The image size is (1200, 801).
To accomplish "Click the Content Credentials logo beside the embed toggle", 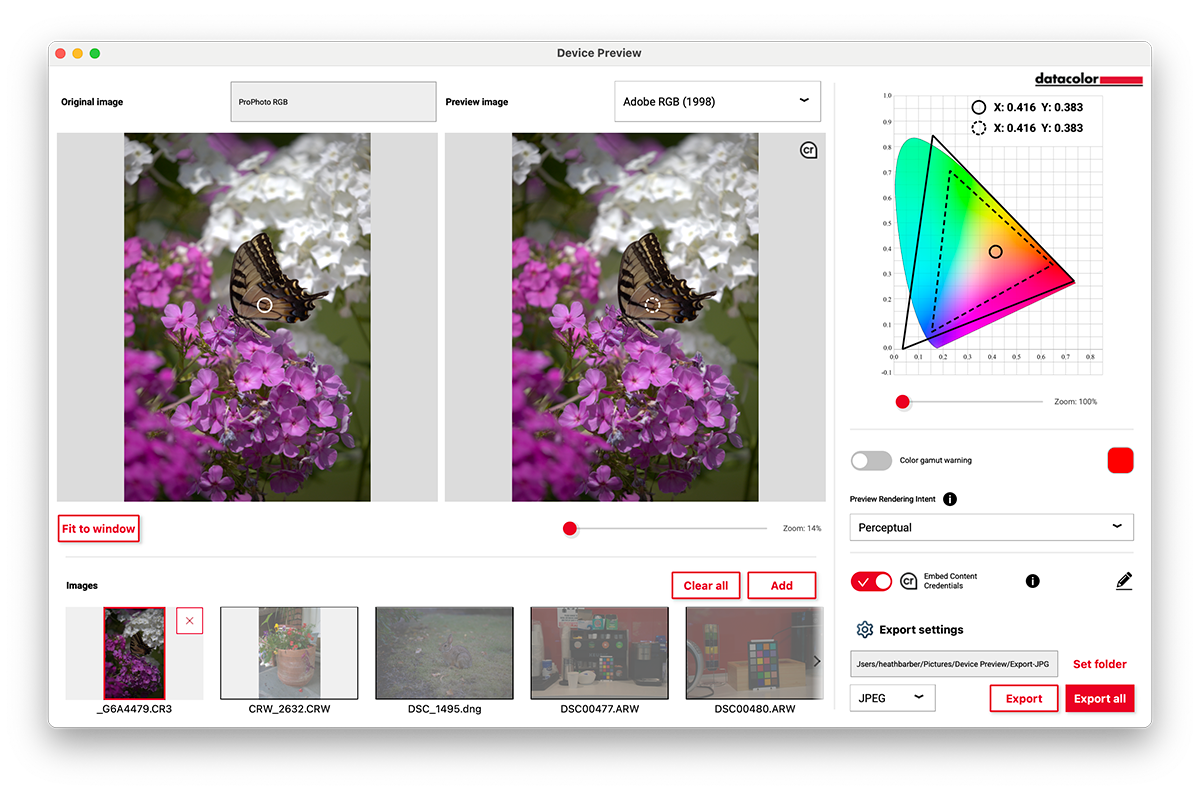I will tap(909, 581).
